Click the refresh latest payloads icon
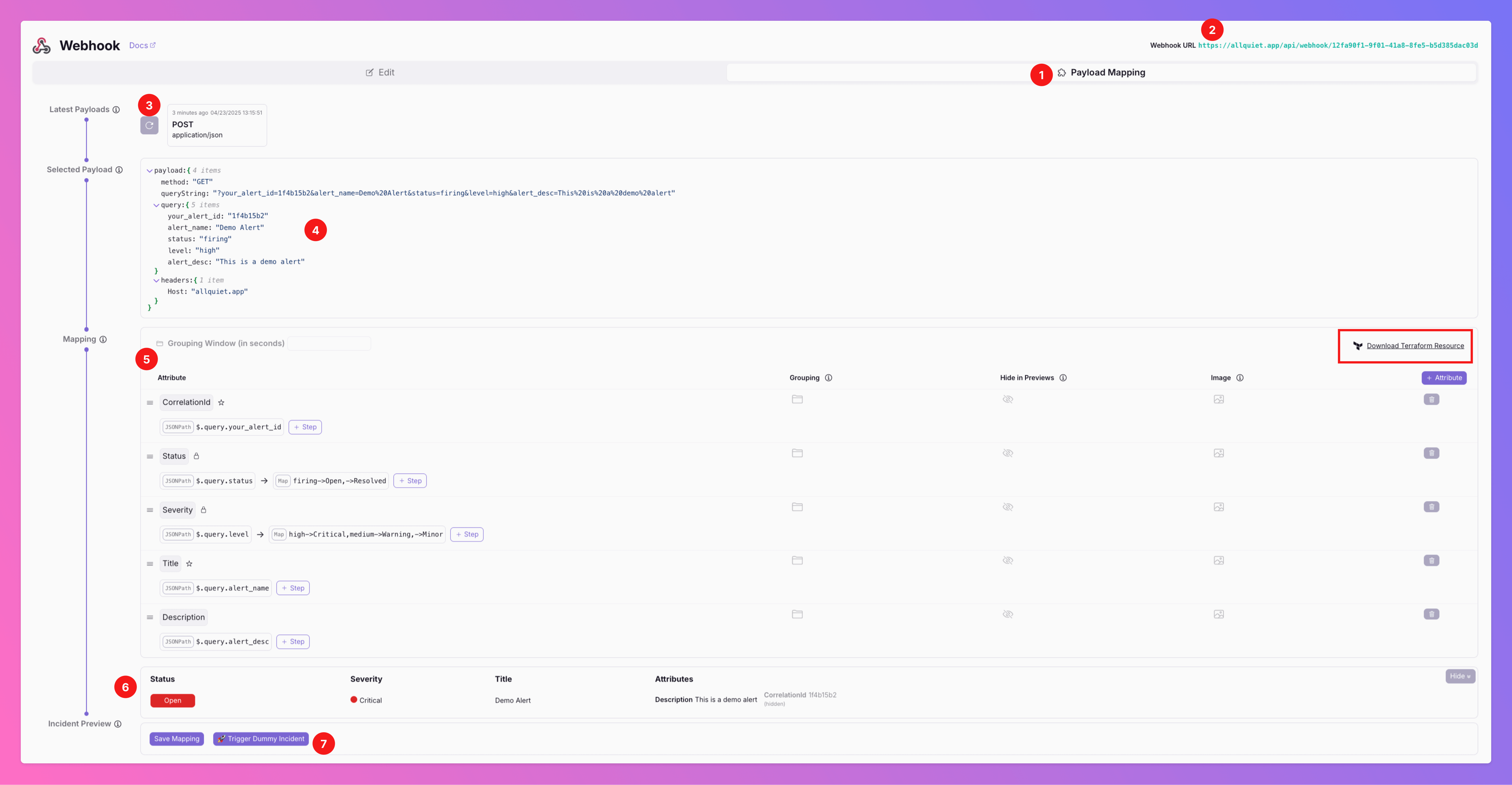 (x=149, y=125)
